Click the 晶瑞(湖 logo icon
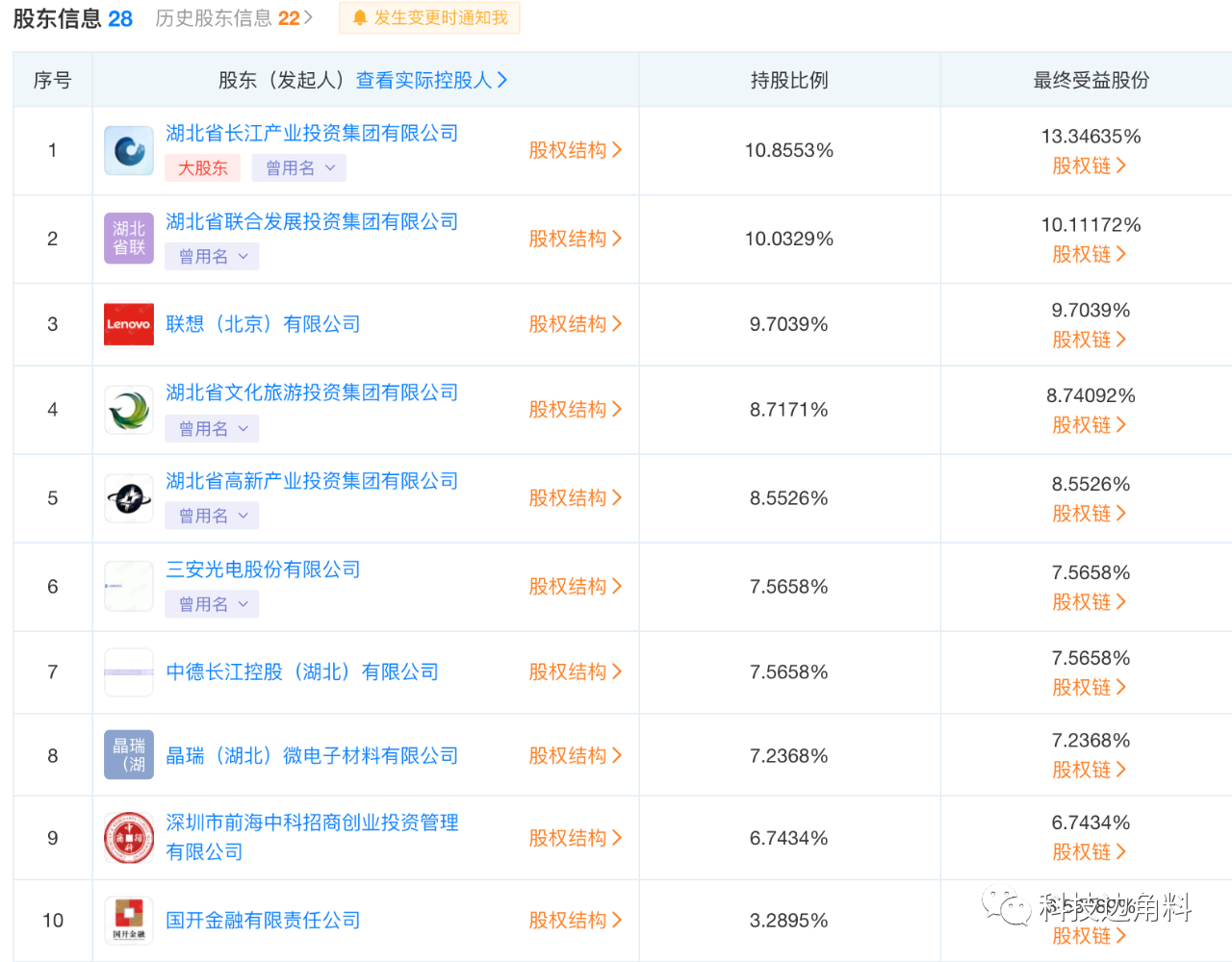 coord(129,755)
